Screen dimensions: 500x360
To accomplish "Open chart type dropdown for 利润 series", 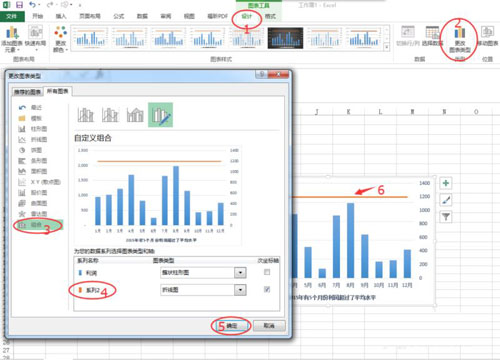I will pyautogui.click(x=240, y=273).
